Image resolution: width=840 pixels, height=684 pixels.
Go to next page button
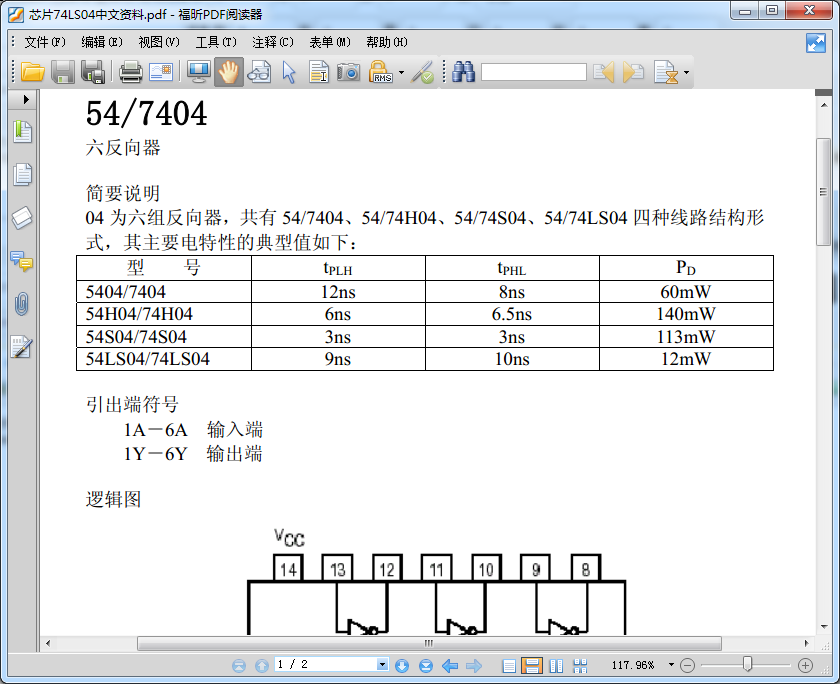tap(402, 666)
